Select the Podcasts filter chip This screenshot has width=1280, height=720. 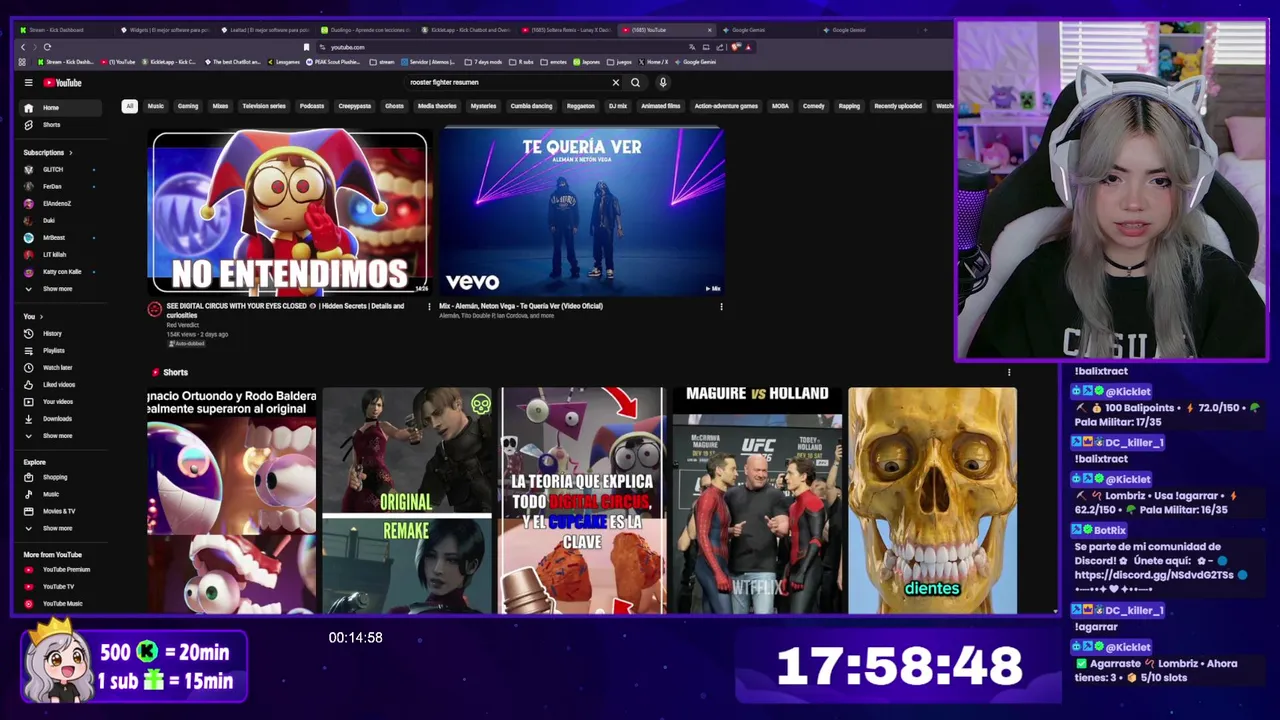(x=312, y=106)
